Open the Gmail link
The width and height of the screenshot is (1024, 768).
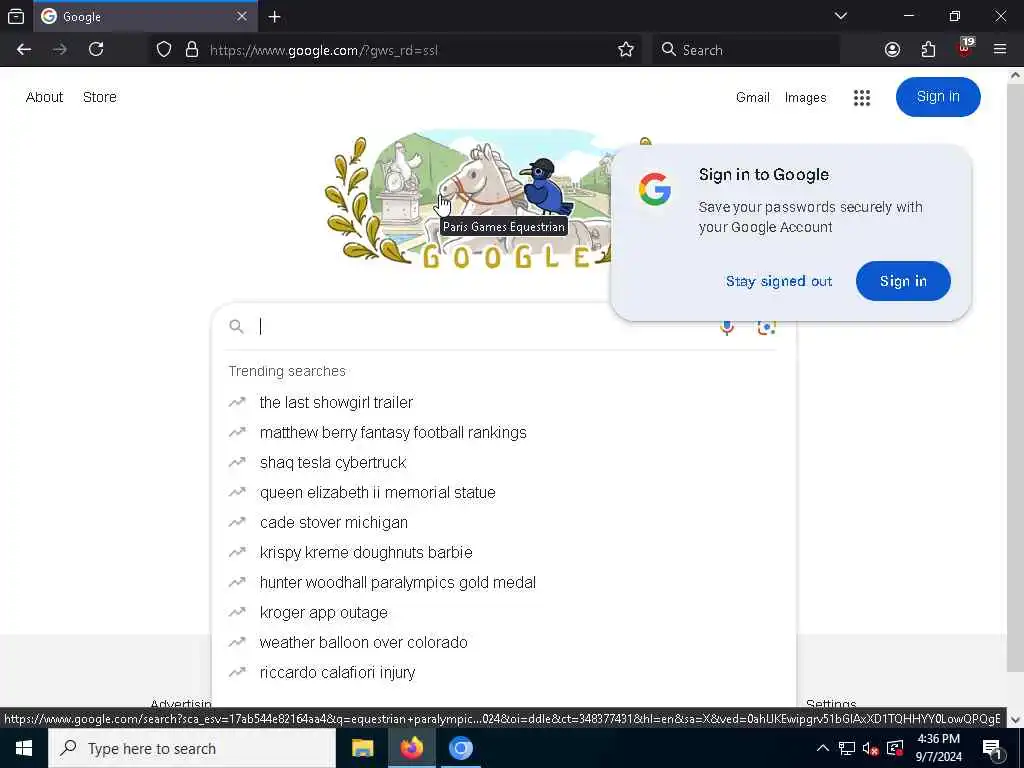752,97
